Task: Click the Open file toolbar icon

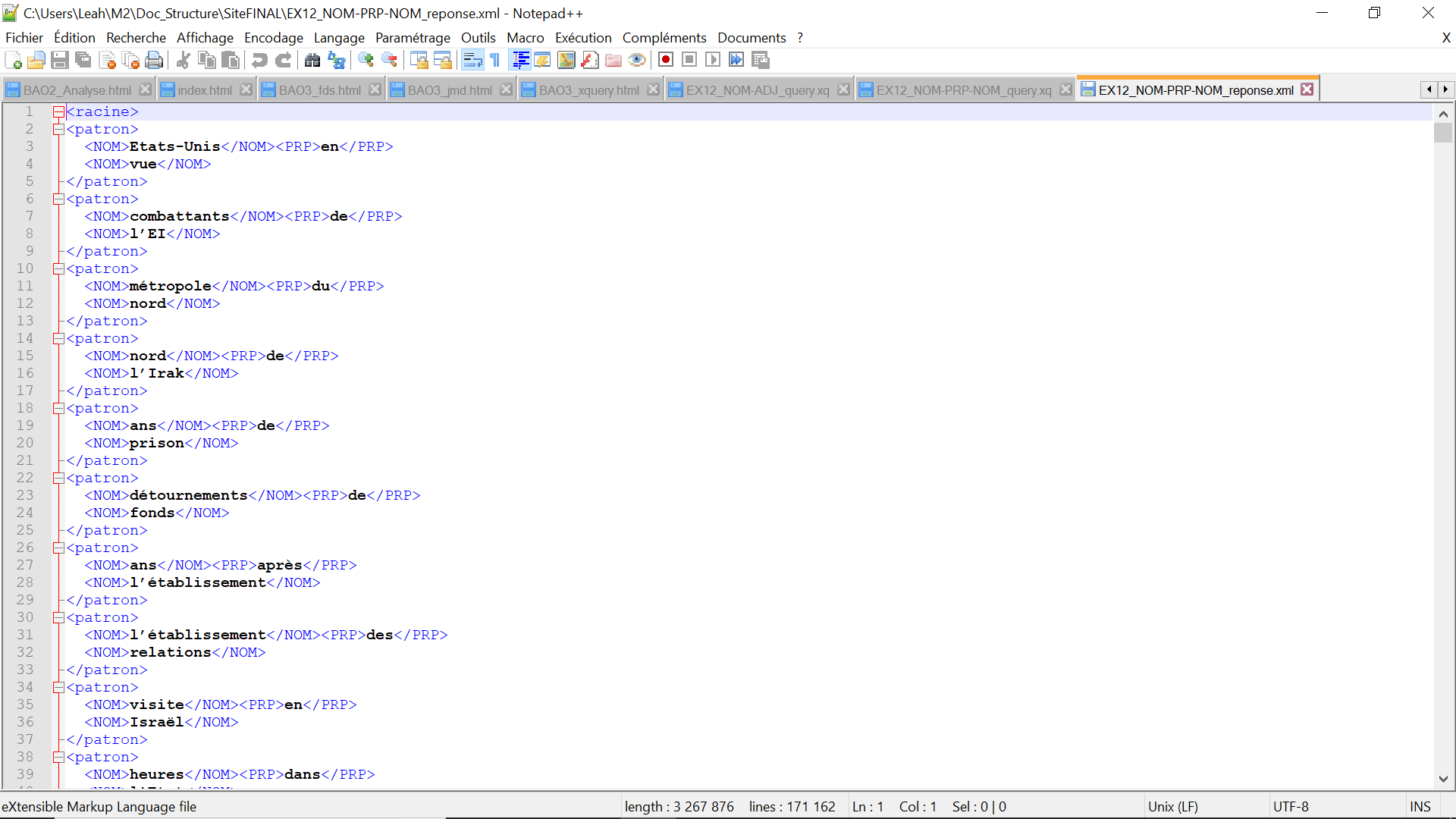Action: pyautogui.click(x=36, y=61)
